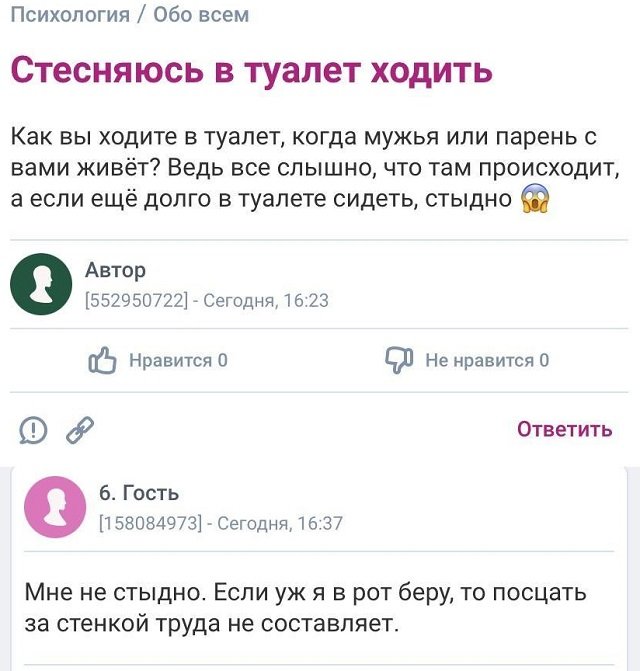Go to the Обо всем category
This screenshot has height=671, width=640.
point(201,14)
